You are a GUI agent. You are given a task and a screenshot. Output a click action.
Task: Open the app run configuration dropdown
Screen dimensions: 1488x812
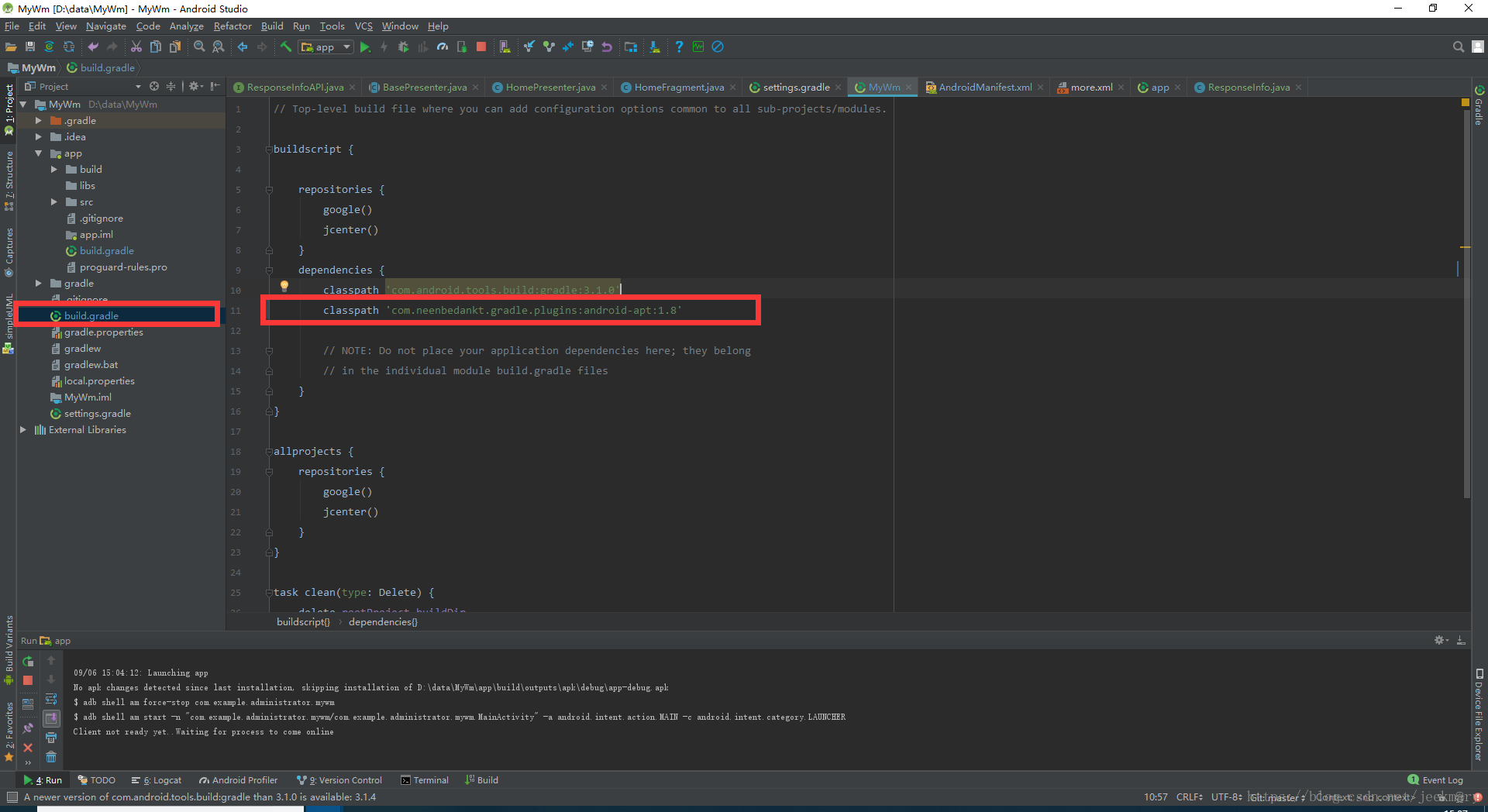tap(326, 47)
